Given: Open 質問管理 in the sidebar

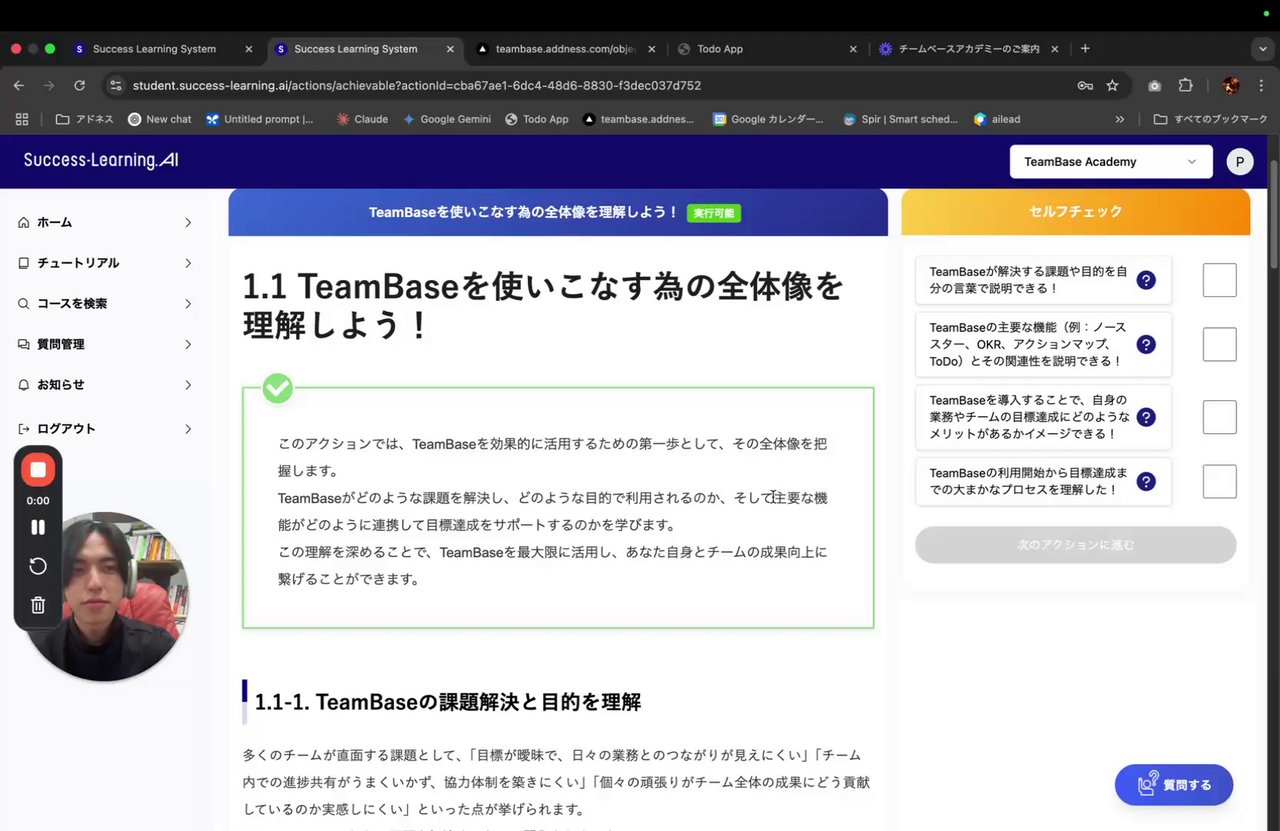Looking at the screenshot, I should [61, 344].
